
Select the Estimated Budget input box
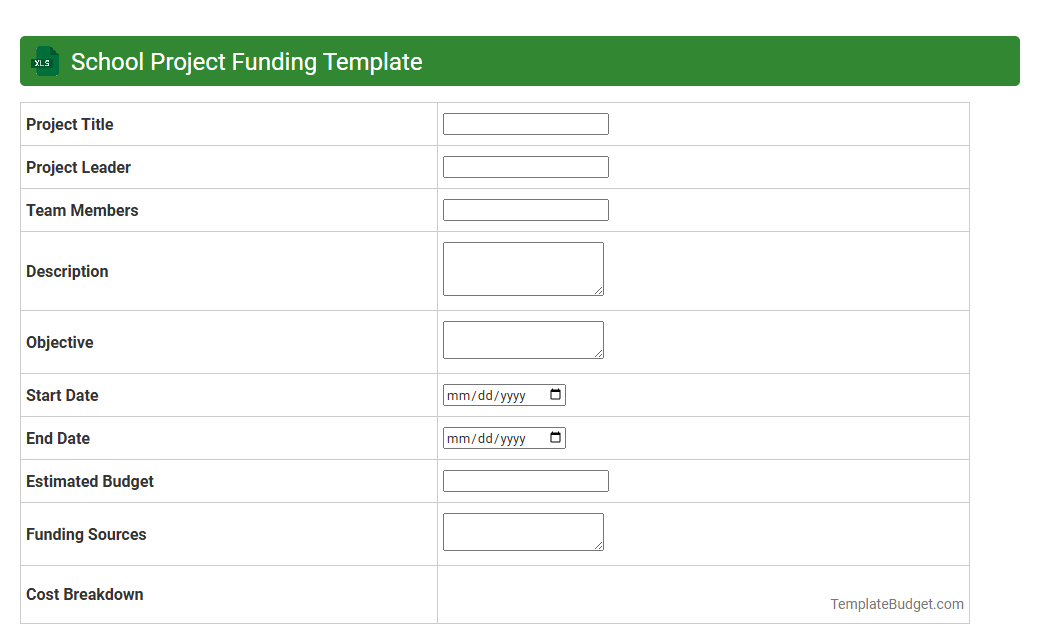(x=525, y=480)
